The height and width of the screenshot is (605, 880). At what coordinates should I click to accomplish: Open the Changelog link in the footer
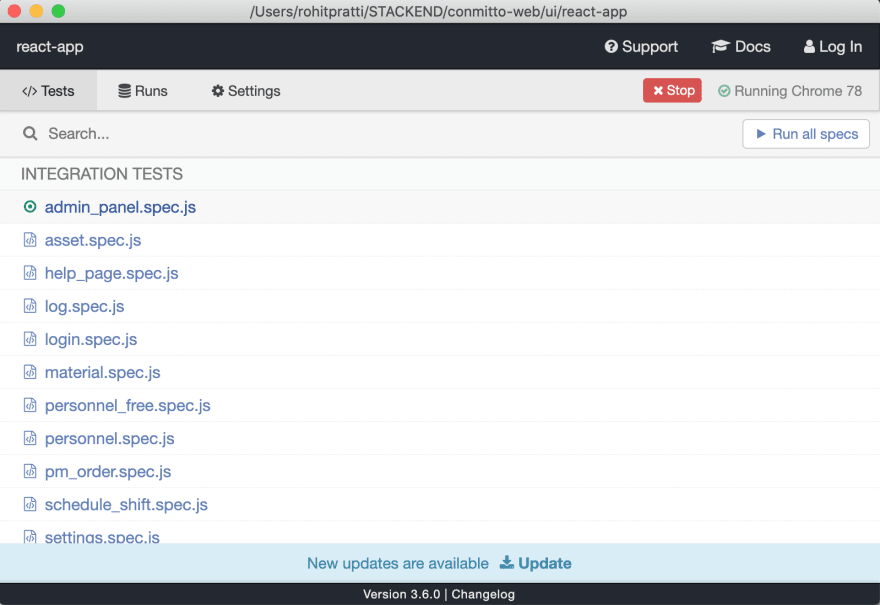(x=483, y=594)
